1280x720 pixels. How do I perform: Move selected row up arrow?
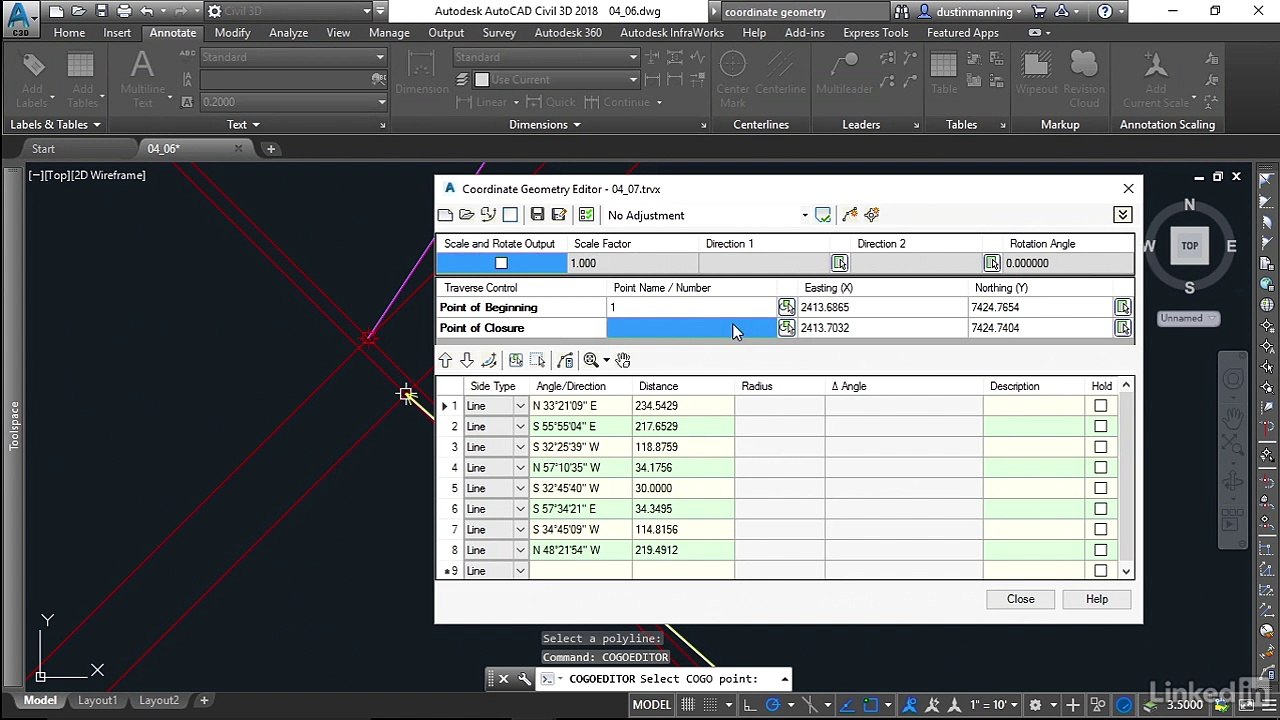tap(445, 360)
